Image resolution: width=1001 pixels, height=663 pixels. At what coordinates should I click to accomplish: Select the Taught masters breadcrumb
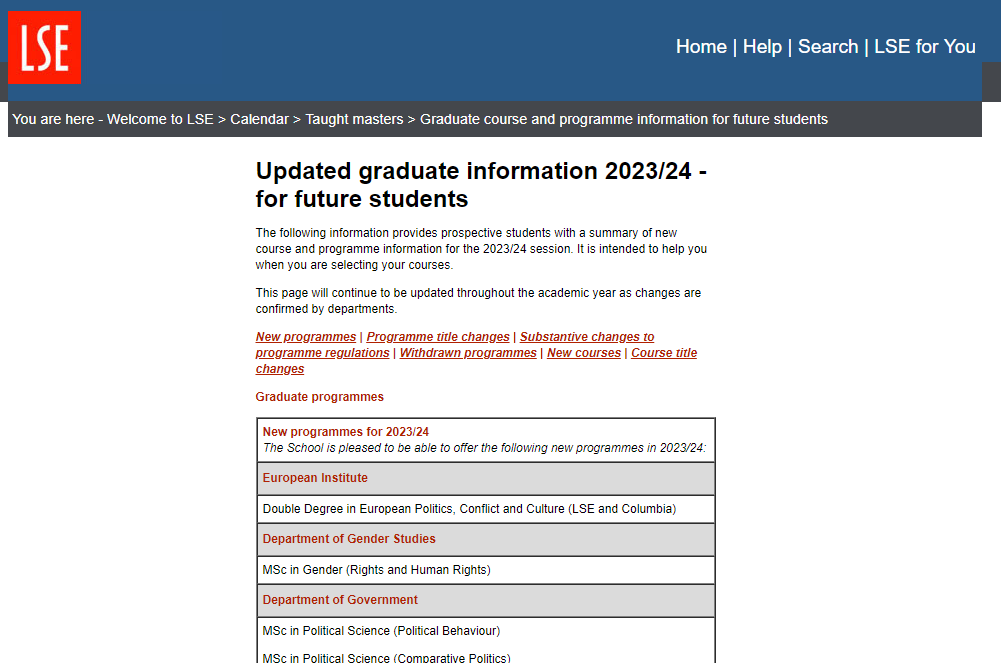pos(354,119)
